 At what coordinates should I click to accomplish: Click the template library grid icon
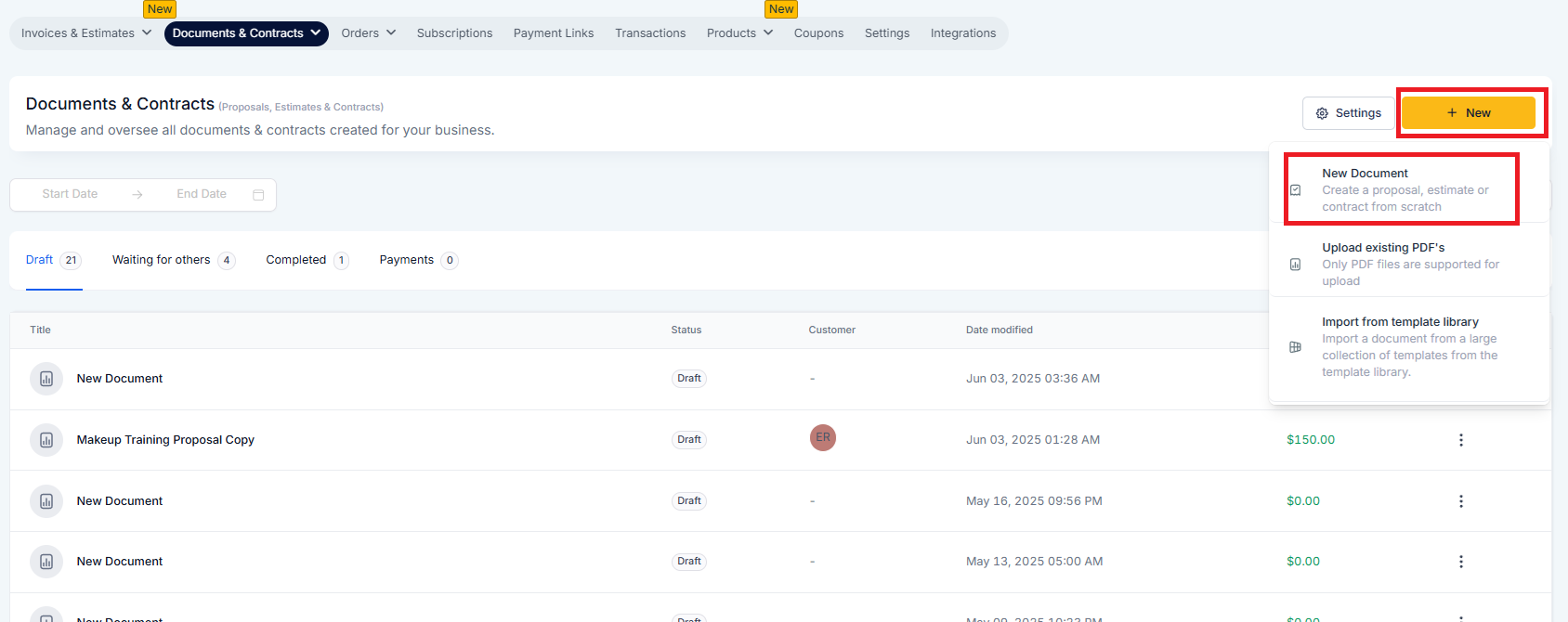[x=1295, y=347]
